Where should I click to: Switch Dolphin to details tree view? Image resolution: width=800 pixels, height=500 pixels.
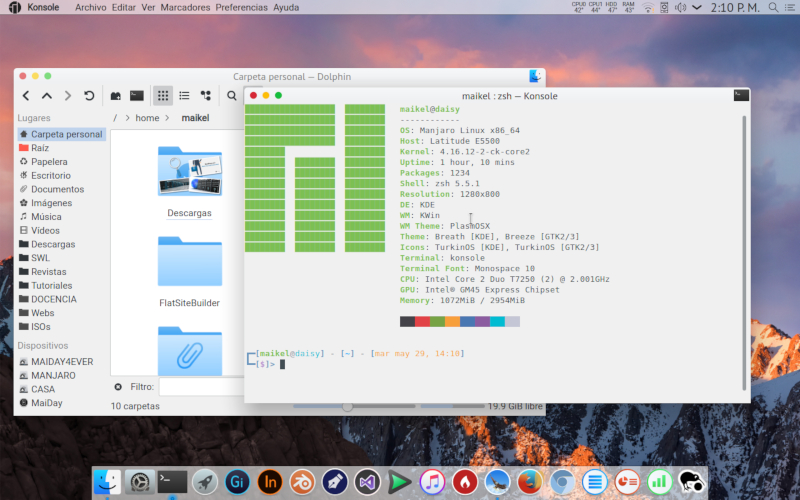pyautogui.click(x=206, y=95)
